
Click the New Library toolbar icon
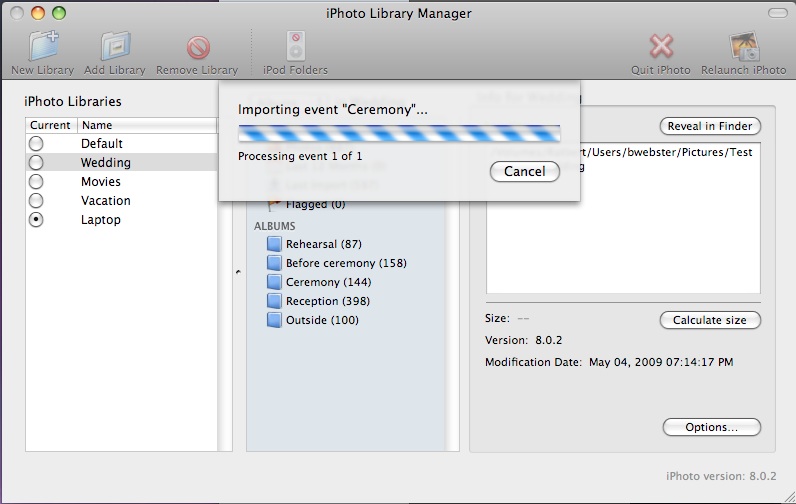click(x=42, y=48)
